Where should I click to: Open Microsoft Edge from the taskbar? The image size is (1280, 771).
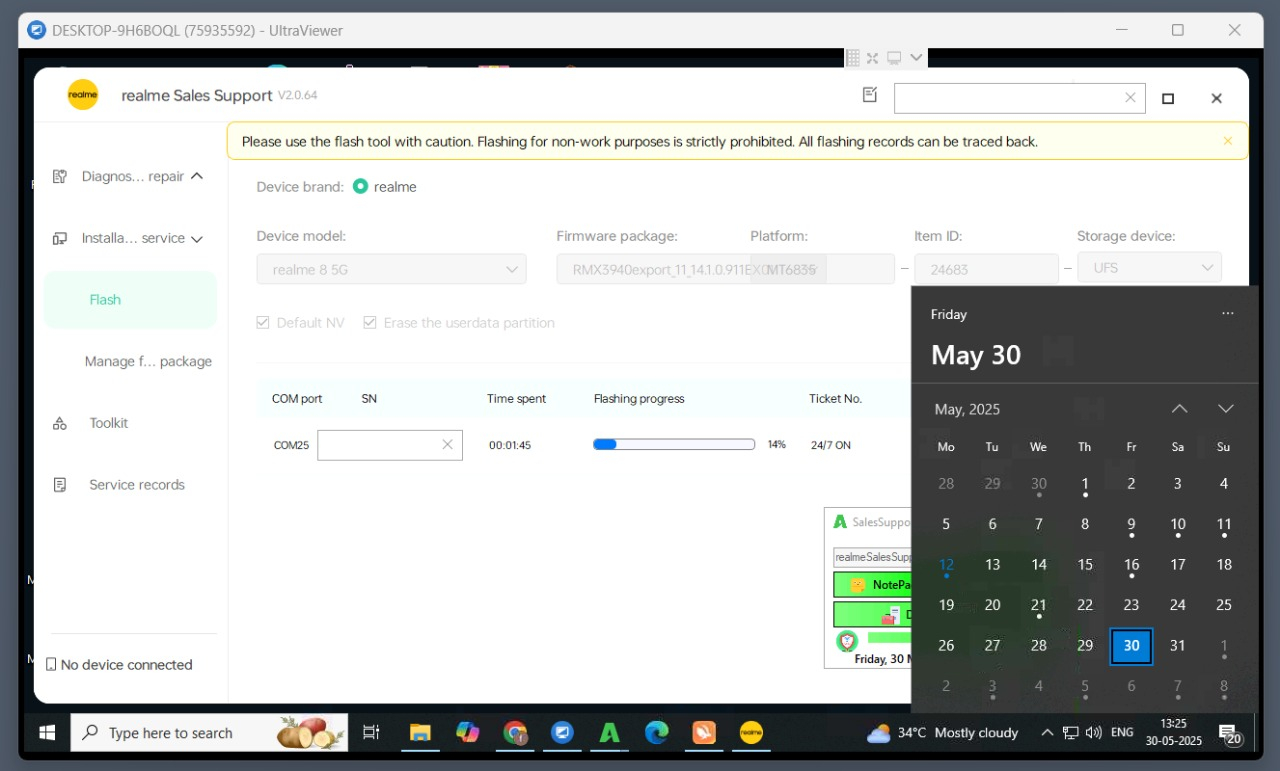(x=656, y=733)
